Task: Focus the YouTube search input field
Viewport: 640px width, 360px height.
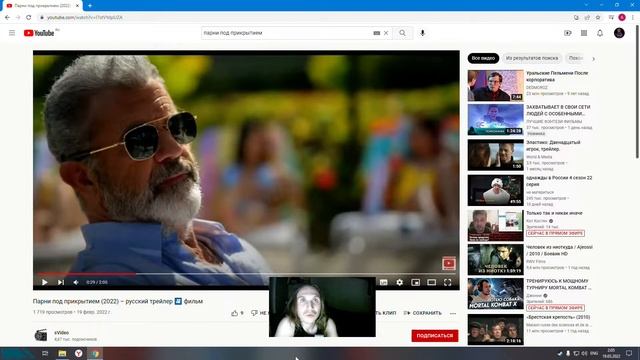Action: point(286,33)
